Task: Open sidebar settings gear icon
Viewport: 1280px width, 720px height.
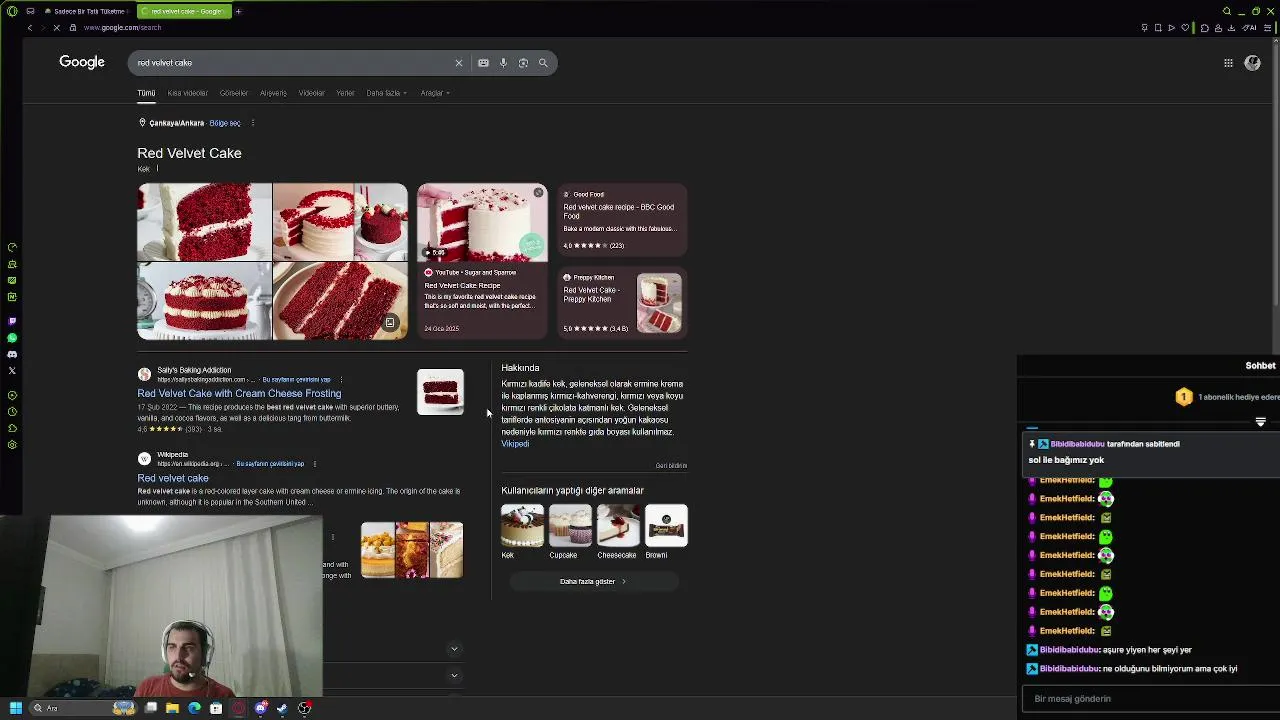Action: pyautogui.click(x=12, y=444)
